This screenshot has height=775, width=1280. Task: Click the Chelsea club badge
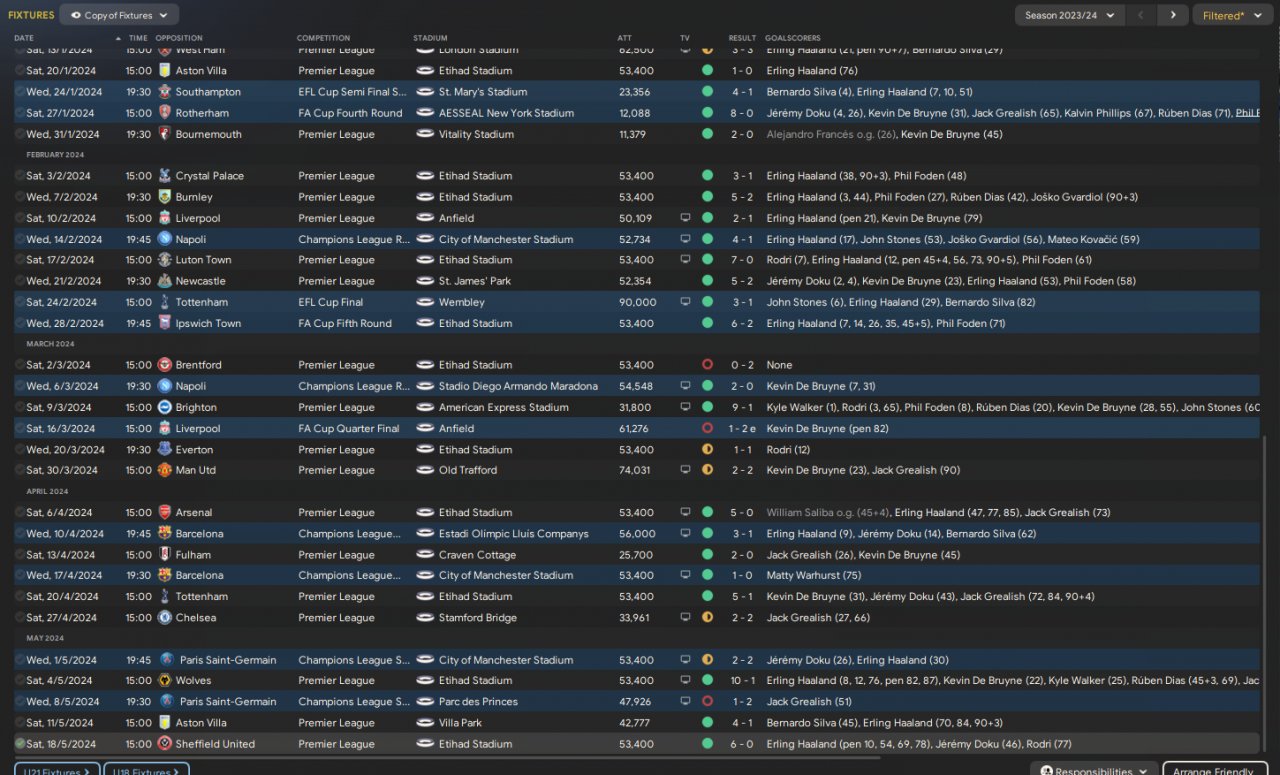tap(165, 617)
